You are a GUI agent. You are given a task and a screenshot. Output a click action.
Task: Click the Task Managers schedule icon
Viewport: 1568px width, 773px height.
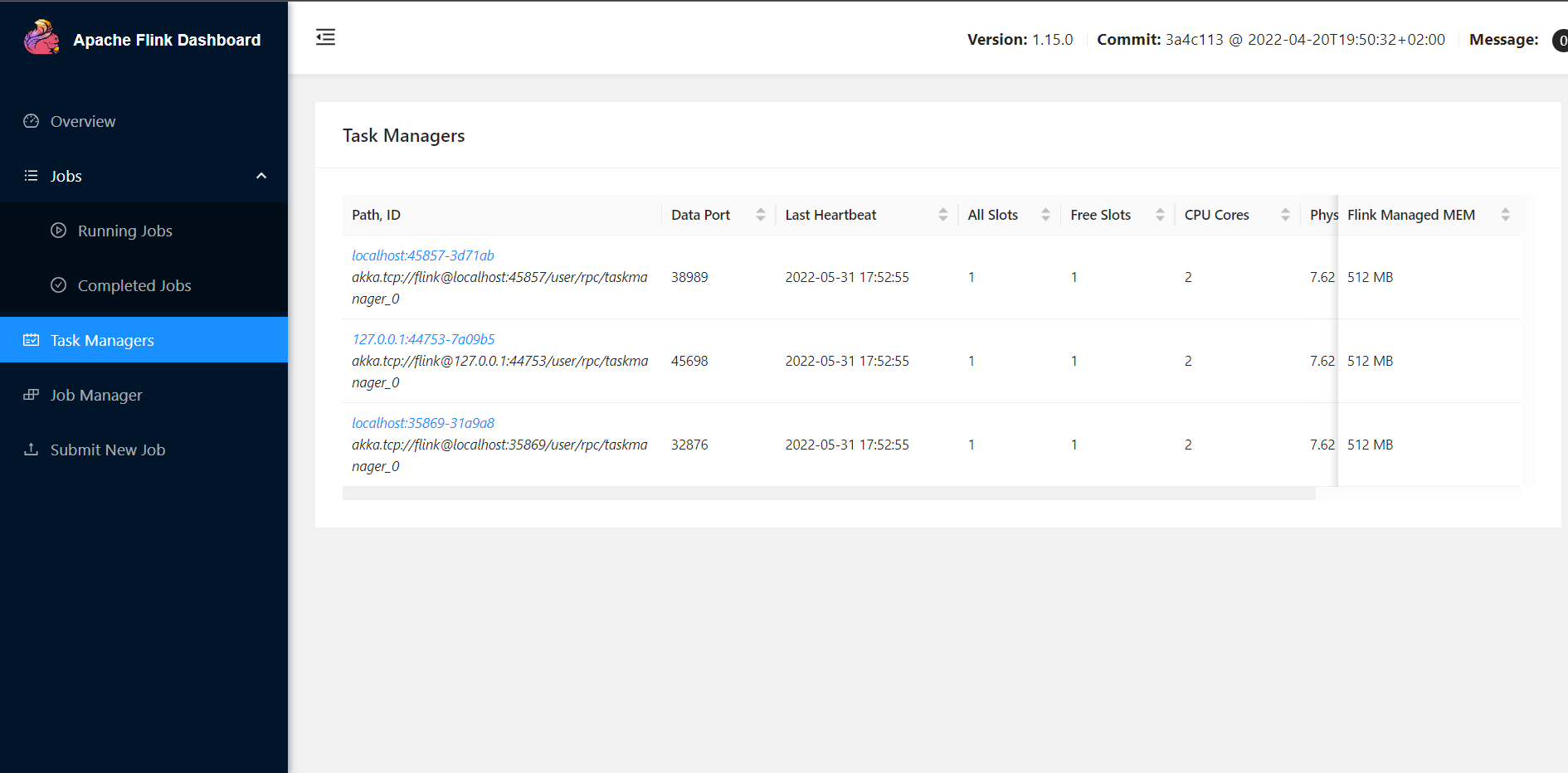[x=32, y=340]
